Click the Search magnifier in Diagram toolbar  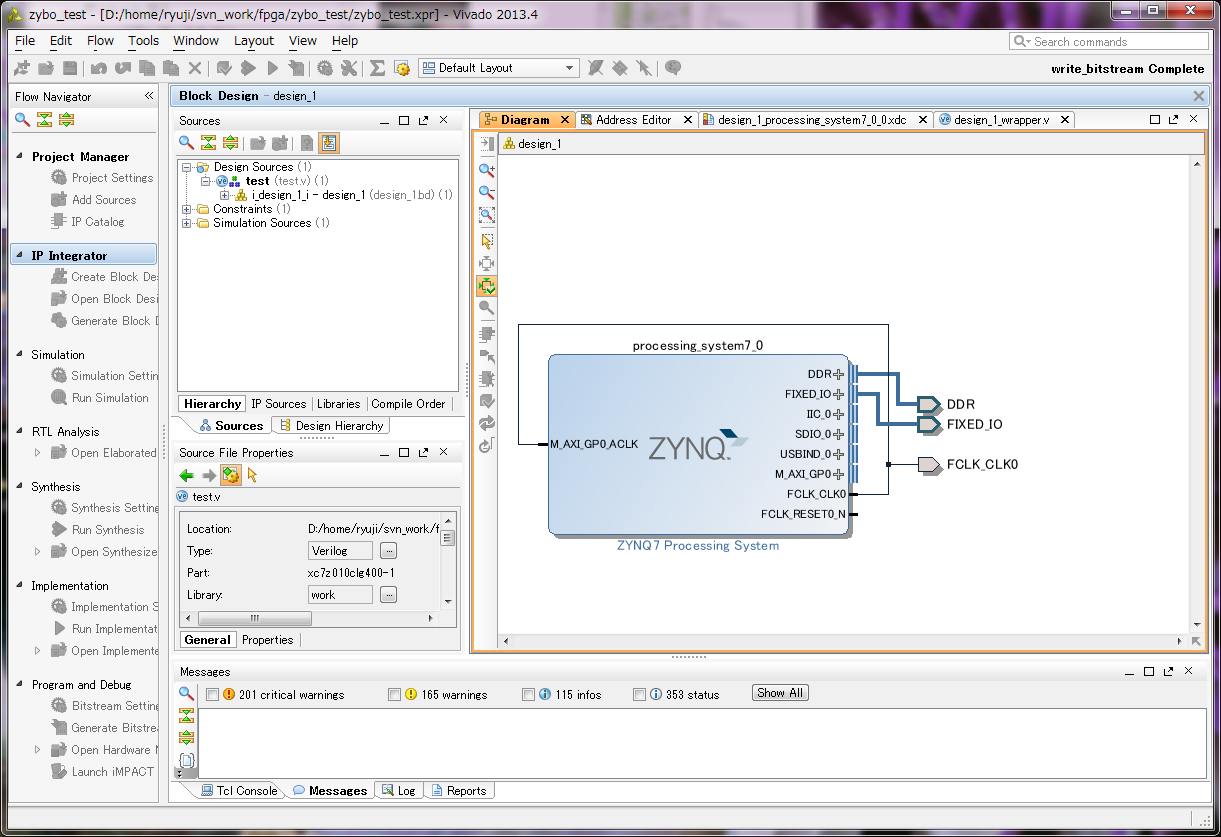487,308
